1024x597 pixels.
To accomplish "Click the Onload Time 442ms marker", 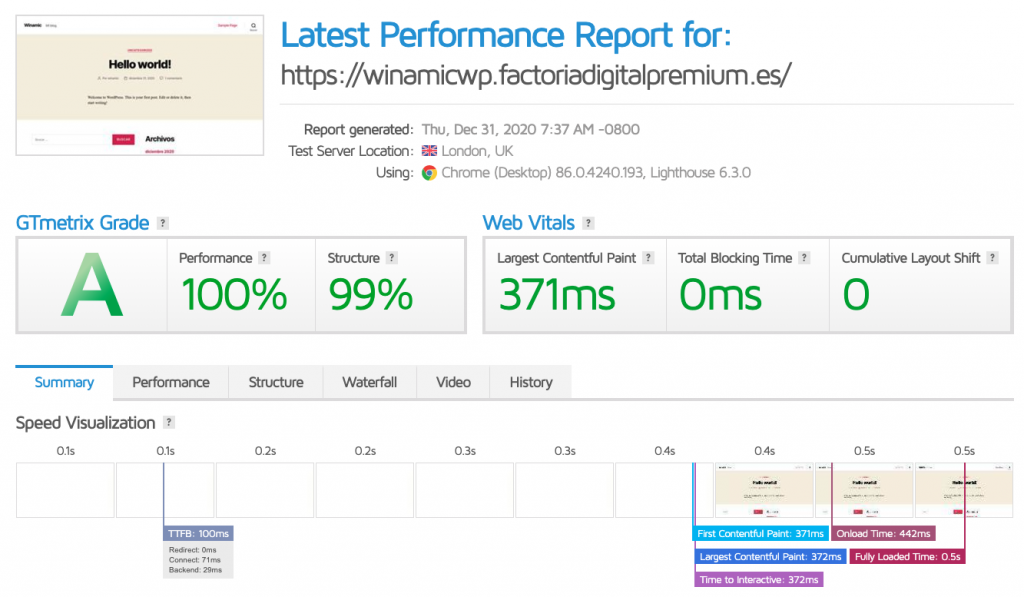I will coord(883,534).
